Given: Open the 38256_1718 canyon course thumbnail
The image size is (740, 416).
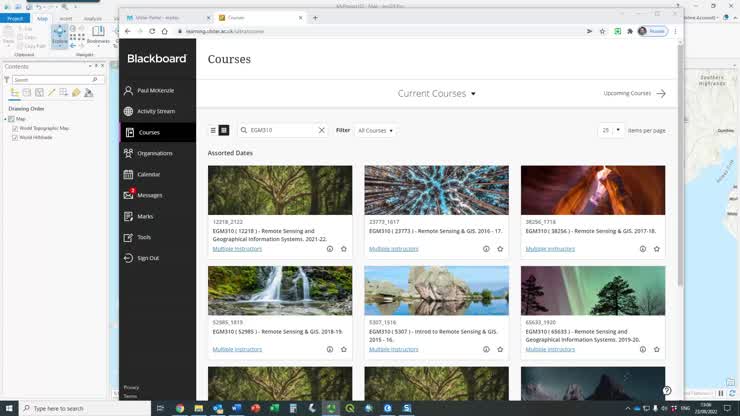Looking at the screenshot, I should 592,190.
